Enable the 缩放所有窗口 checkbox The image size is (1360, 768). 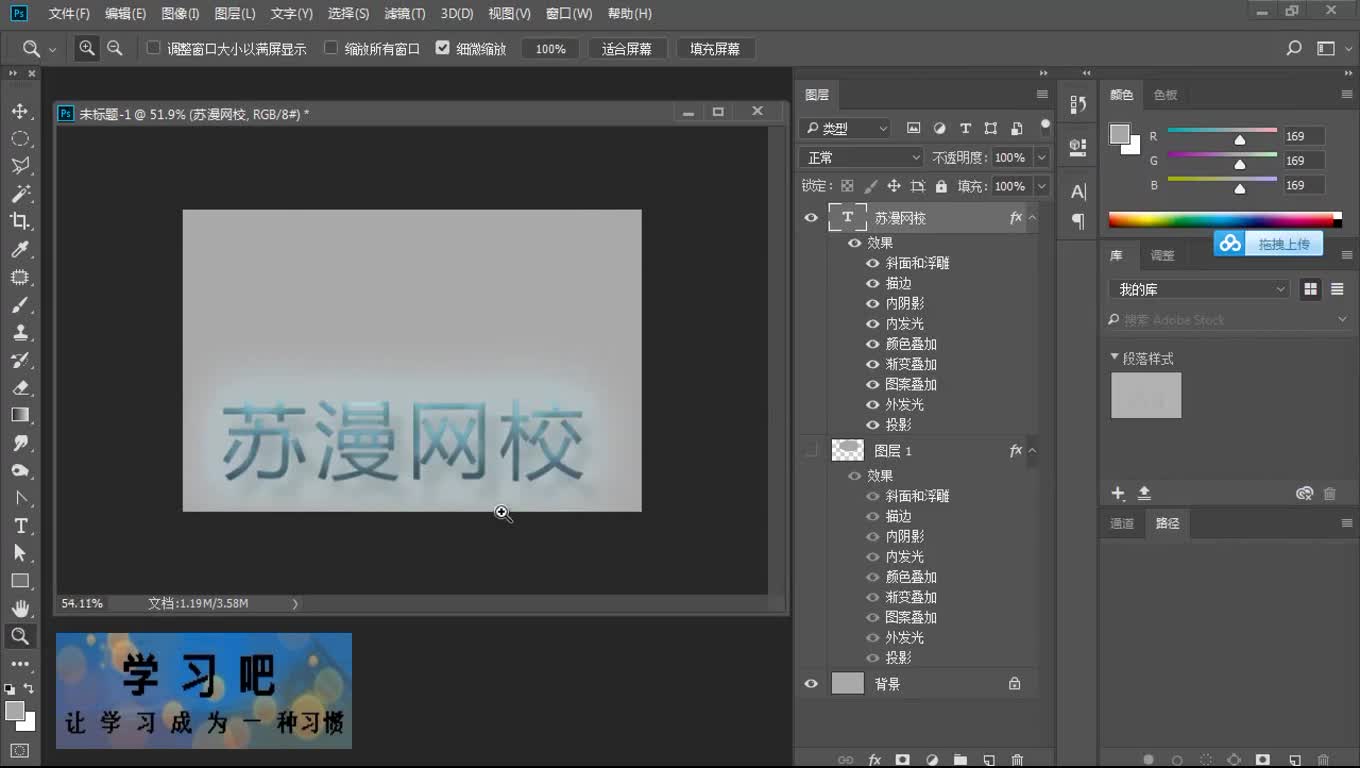333,47
